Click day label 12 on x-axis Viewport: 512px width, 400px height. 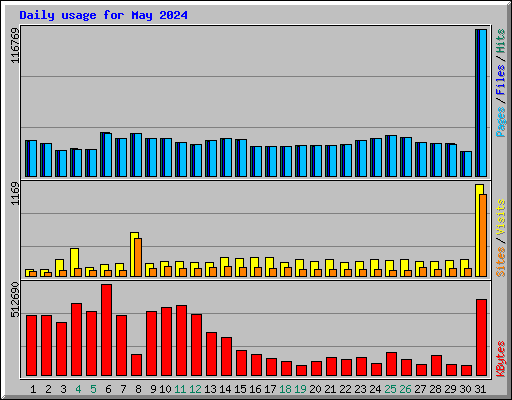(195, 389)
